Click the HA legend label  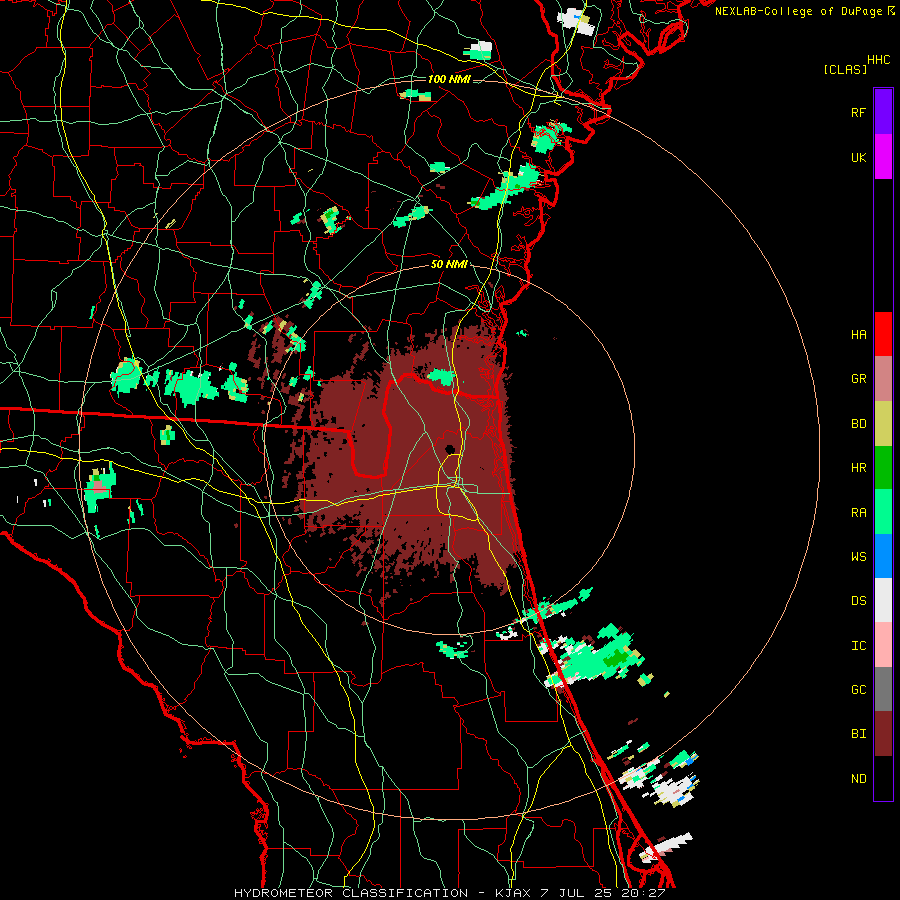pyautogui.click(x=858, y=334)
